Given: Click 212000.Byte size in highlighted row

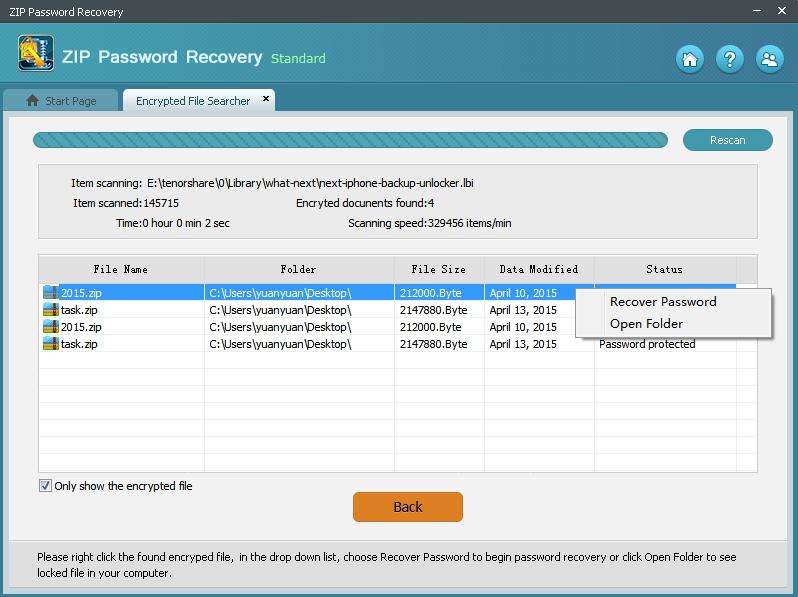Looking at the screenshot, I should pyautogui.click(x=431, y=293).
